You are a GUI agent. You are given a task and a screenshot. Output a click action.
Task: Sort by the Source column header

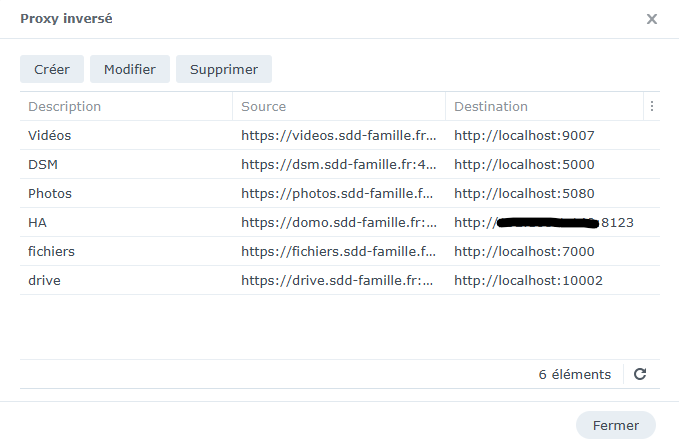tap(264, 106)
